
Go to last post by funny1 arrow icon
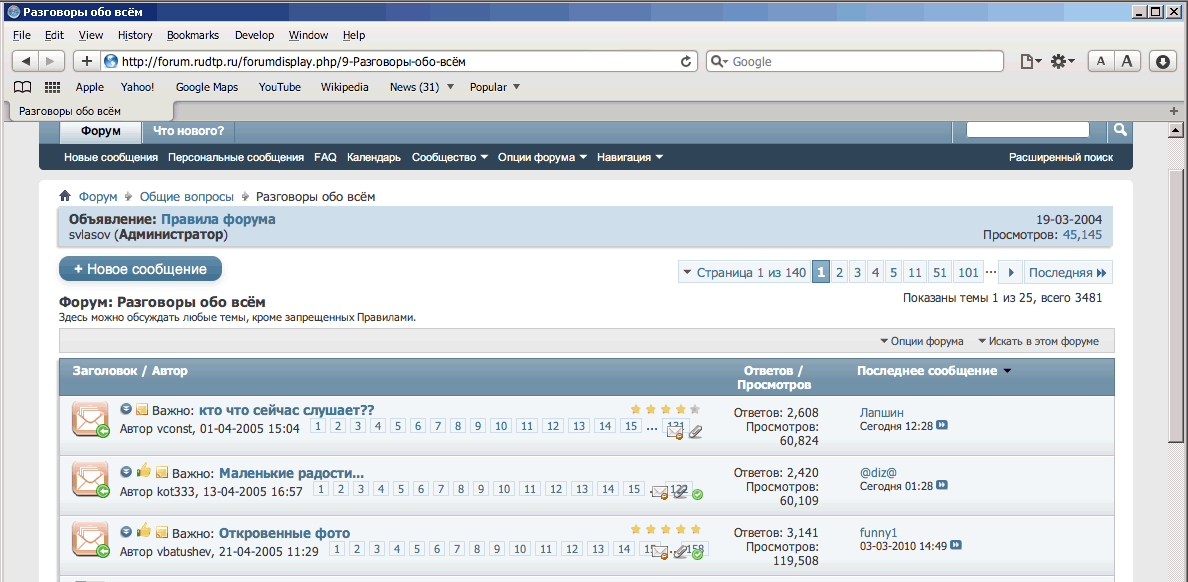click(956, 545)
